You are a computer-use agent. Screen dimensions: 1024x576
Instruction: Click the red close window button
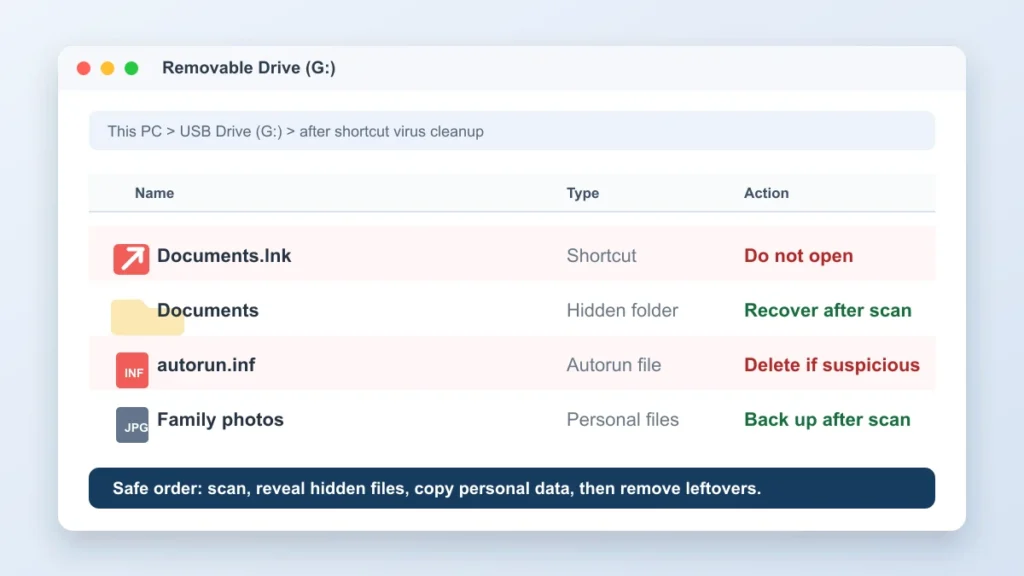pyautogui.click(x=84, y=68)
